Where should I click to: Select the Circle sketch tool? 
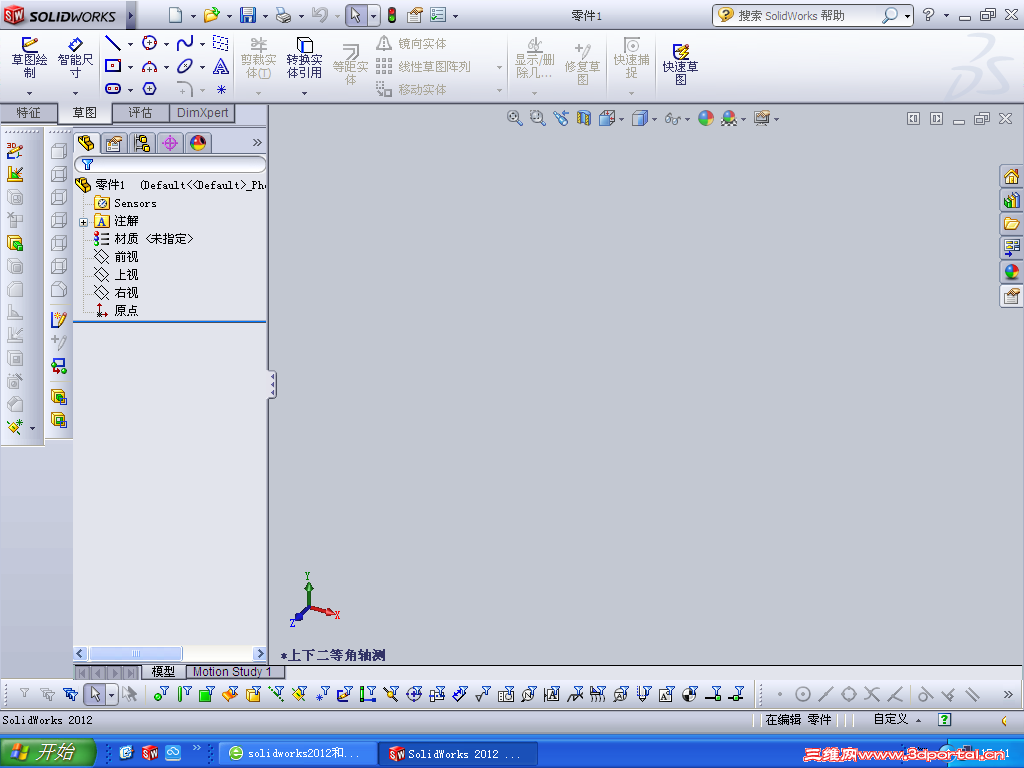point(150,44)
